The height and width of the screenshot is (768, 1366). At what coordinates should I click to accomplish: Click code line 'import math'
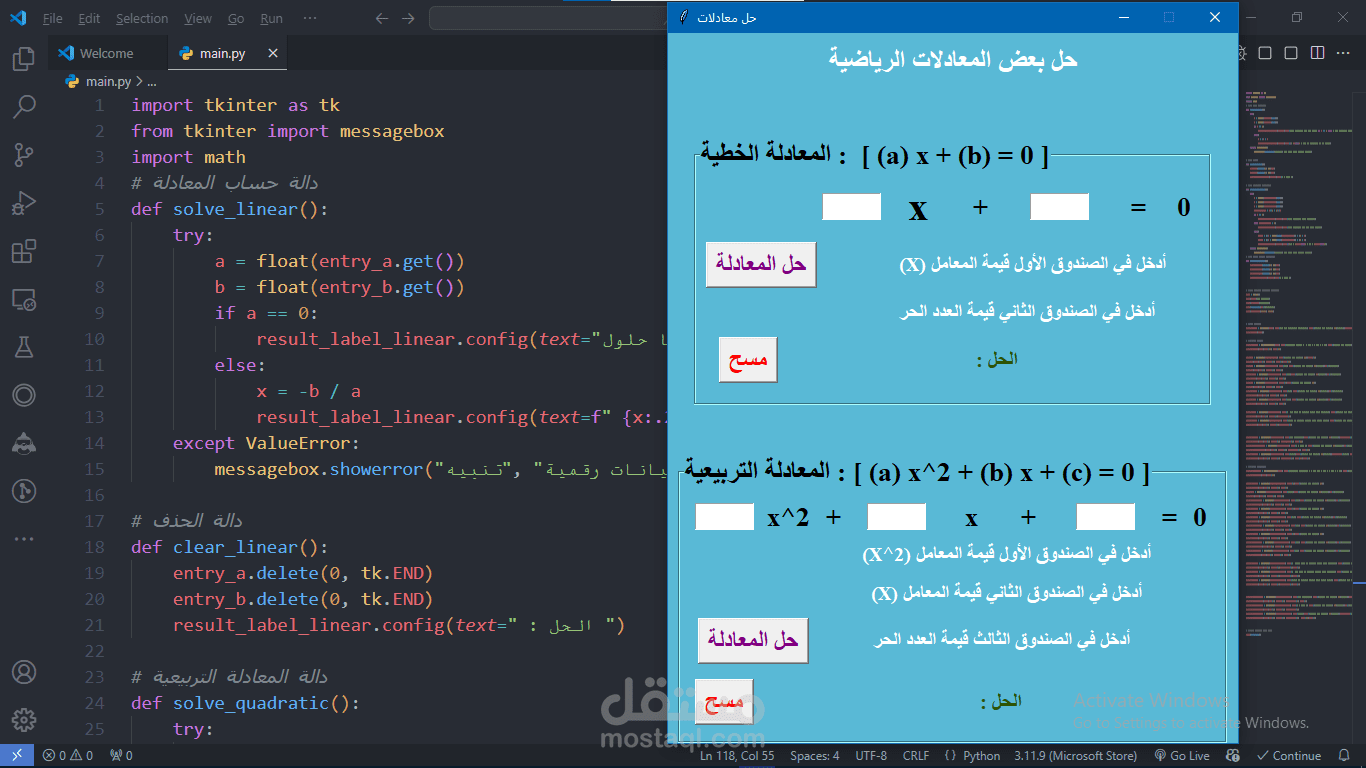188,157
